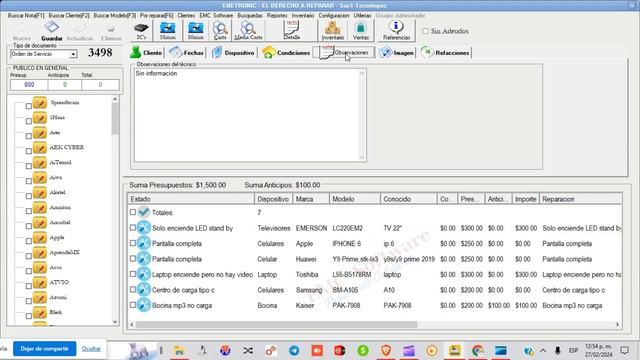
Task: Open the Referencias info icon
Action: pyautogui.click(x=396, y=27)
